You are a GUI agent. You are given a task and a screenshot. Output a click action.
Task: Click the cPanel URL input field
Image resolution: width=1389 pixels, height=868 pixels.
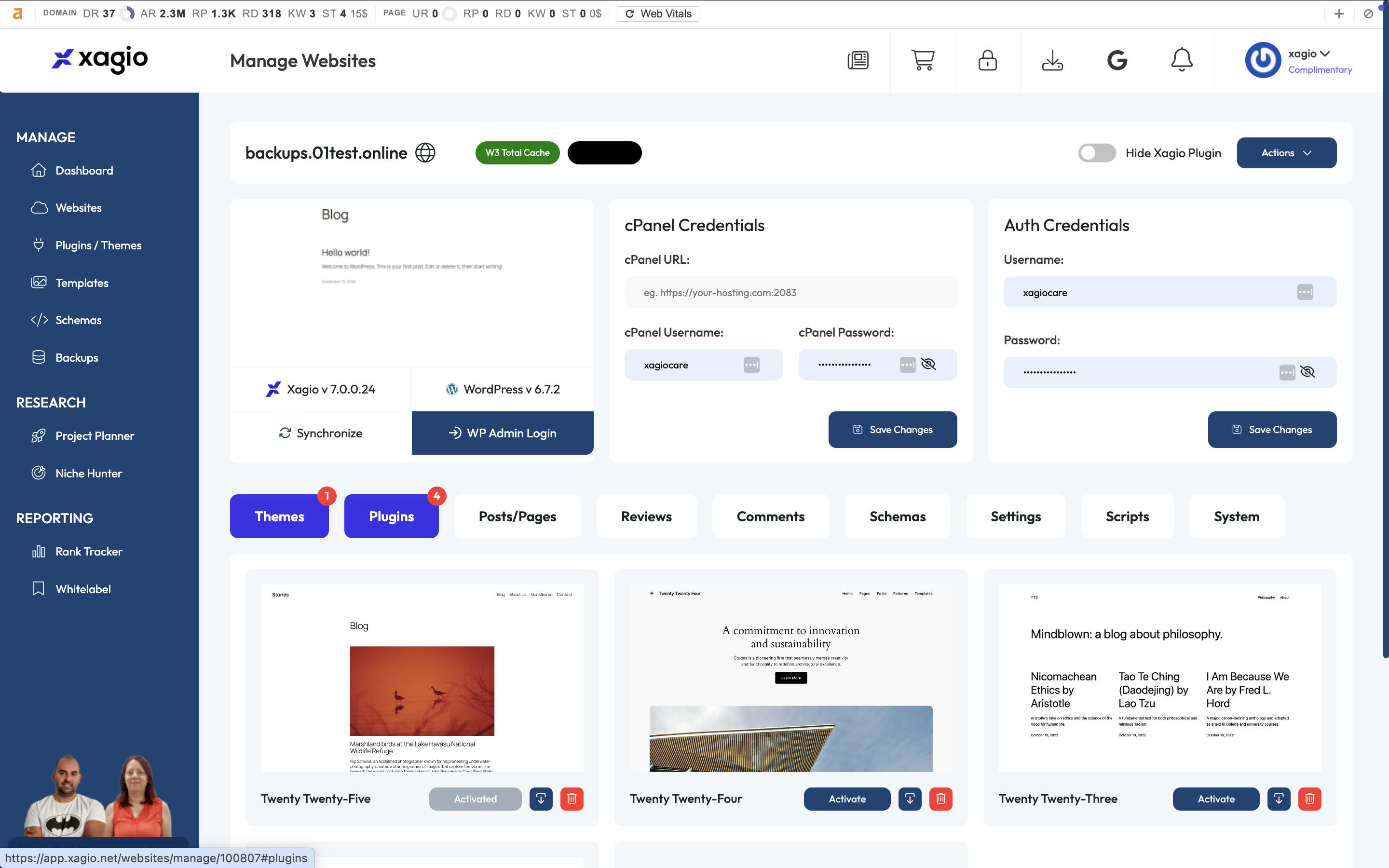coord(790,292)
